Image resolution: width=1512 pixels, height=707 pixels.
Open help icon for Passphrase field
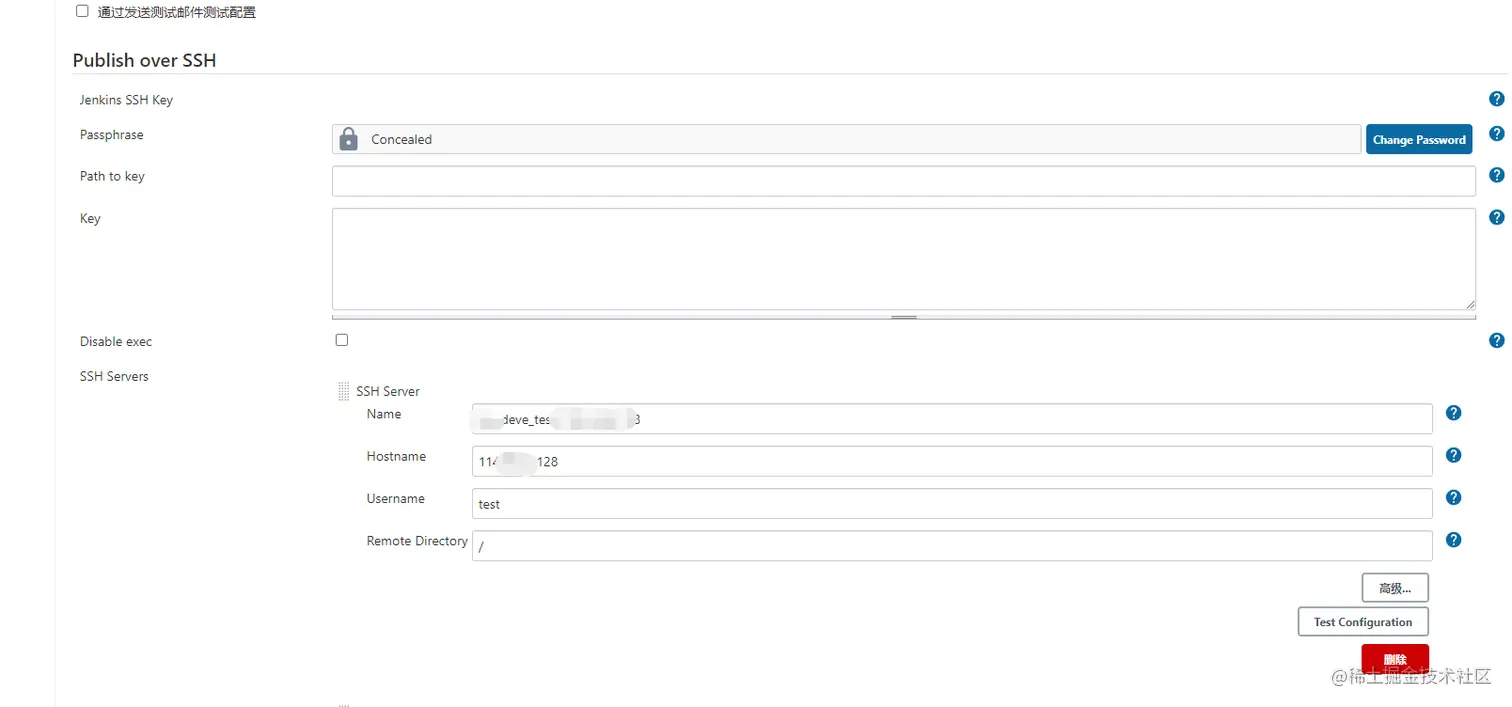[1496, 133]
